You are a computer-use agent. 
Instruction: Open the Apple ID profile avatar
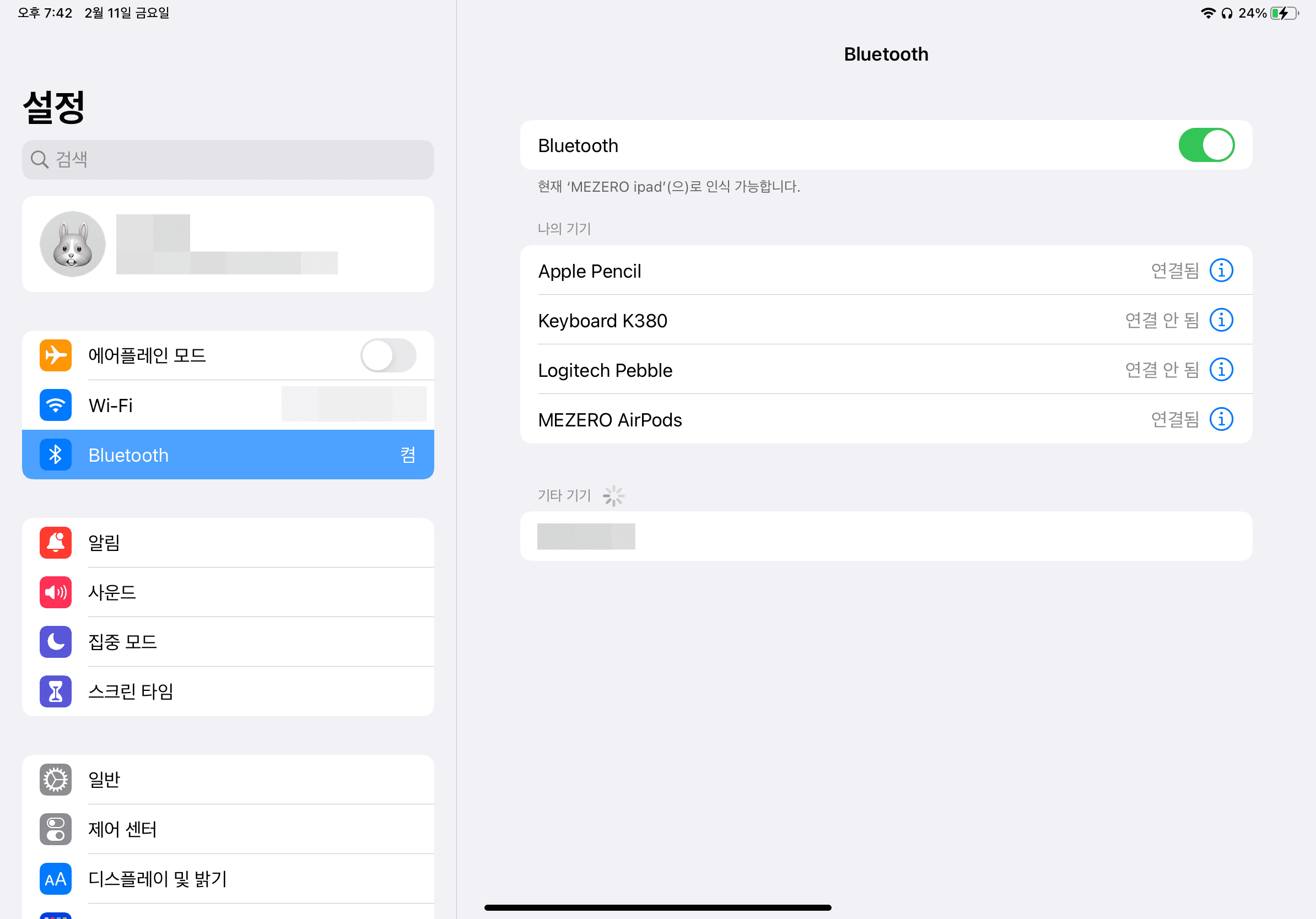pos(73,244)
